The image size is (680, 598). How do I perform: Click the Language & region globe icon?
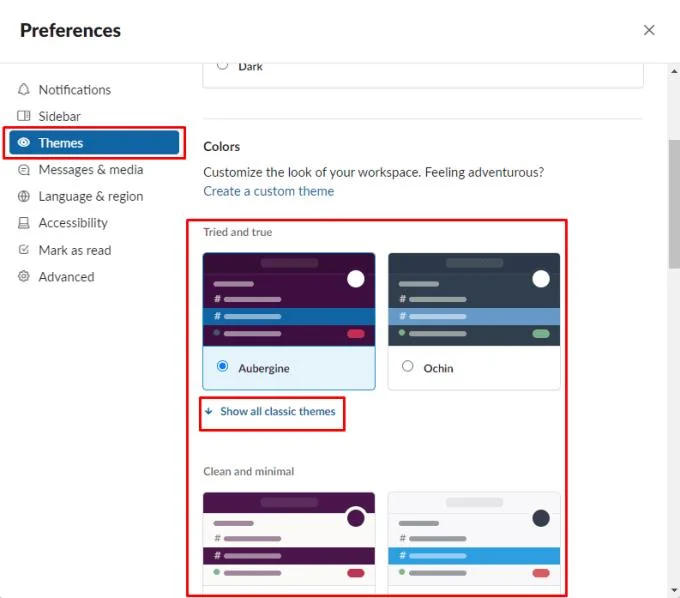click(x=24, y=196)
